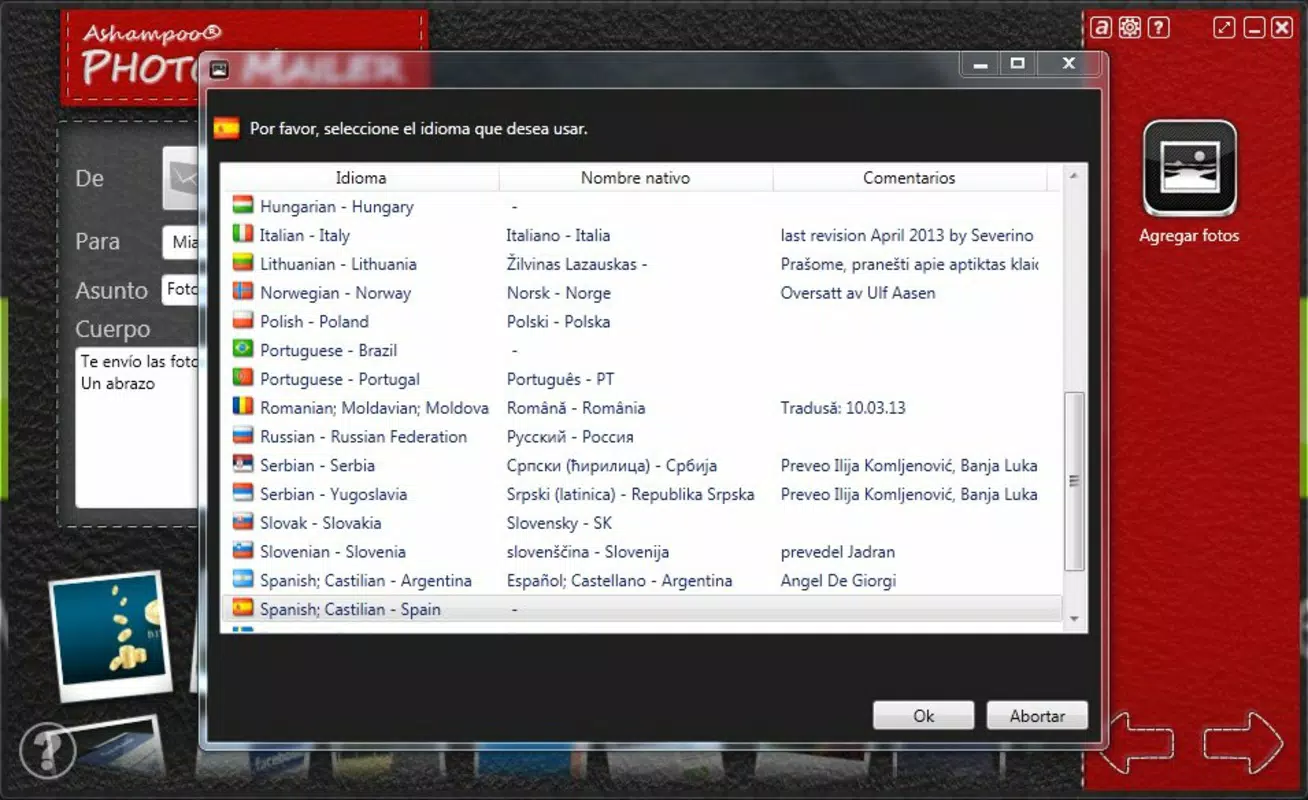1308x800 pixels.
Task: Click the Slovenia flag icon
Action: [243, 551]
